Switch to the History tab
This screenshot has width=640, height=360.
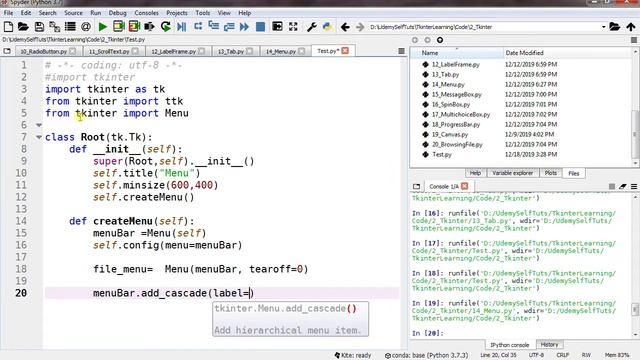549,345
